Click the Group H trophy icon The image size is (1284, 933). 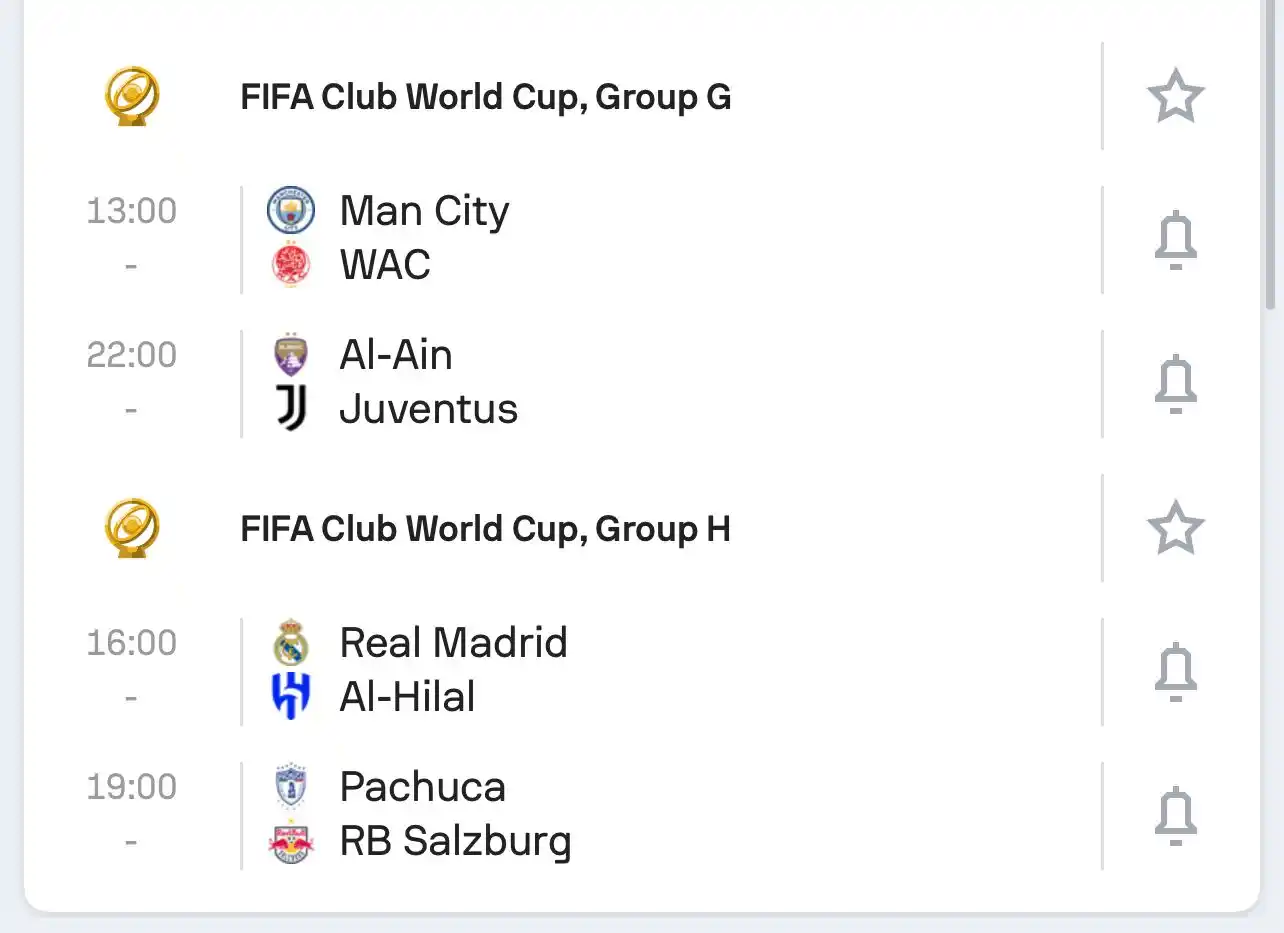click(132, 528)
